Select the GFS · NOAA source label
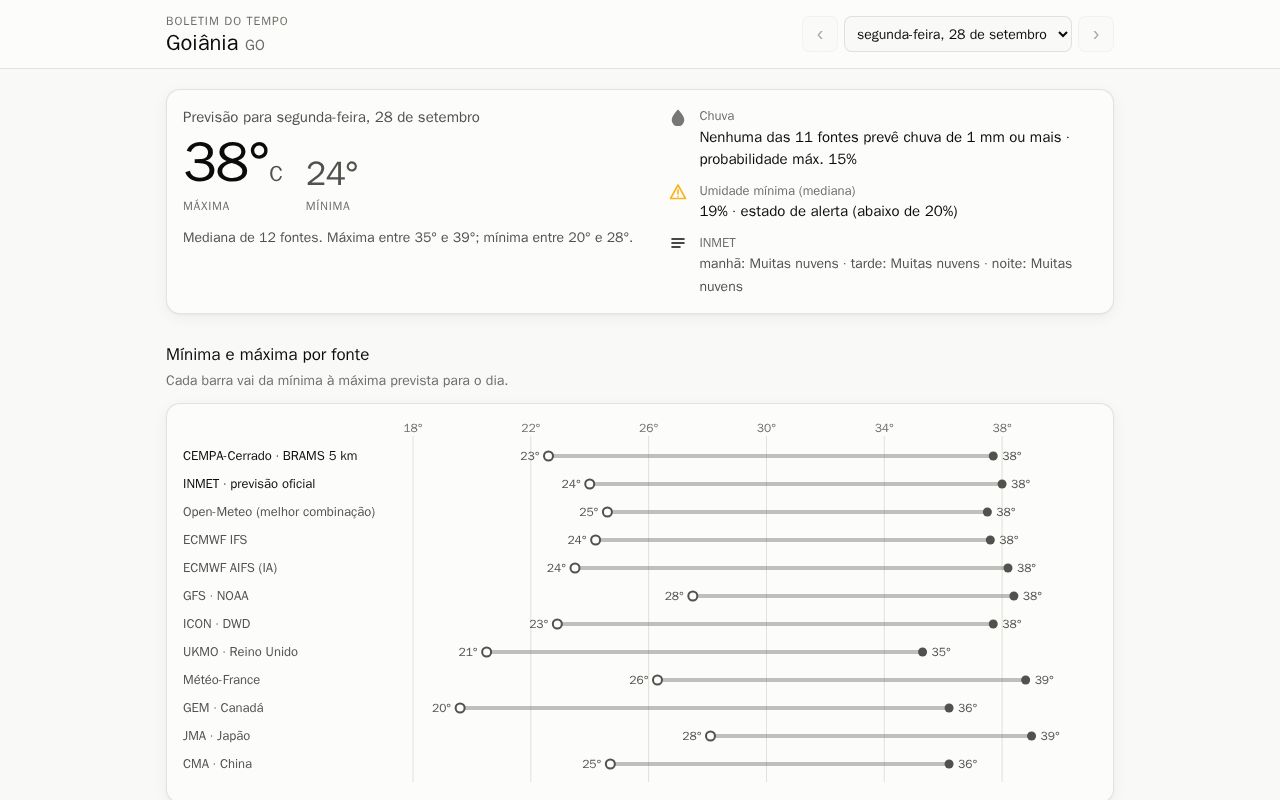This screenshot has width=1280, height=800. coord(216,596)
